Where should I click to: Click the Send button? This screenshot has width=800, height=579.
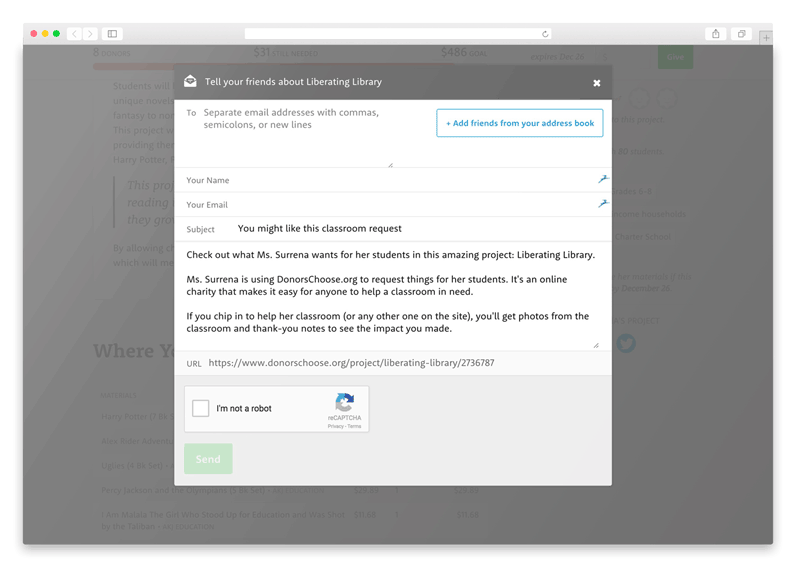208,459
